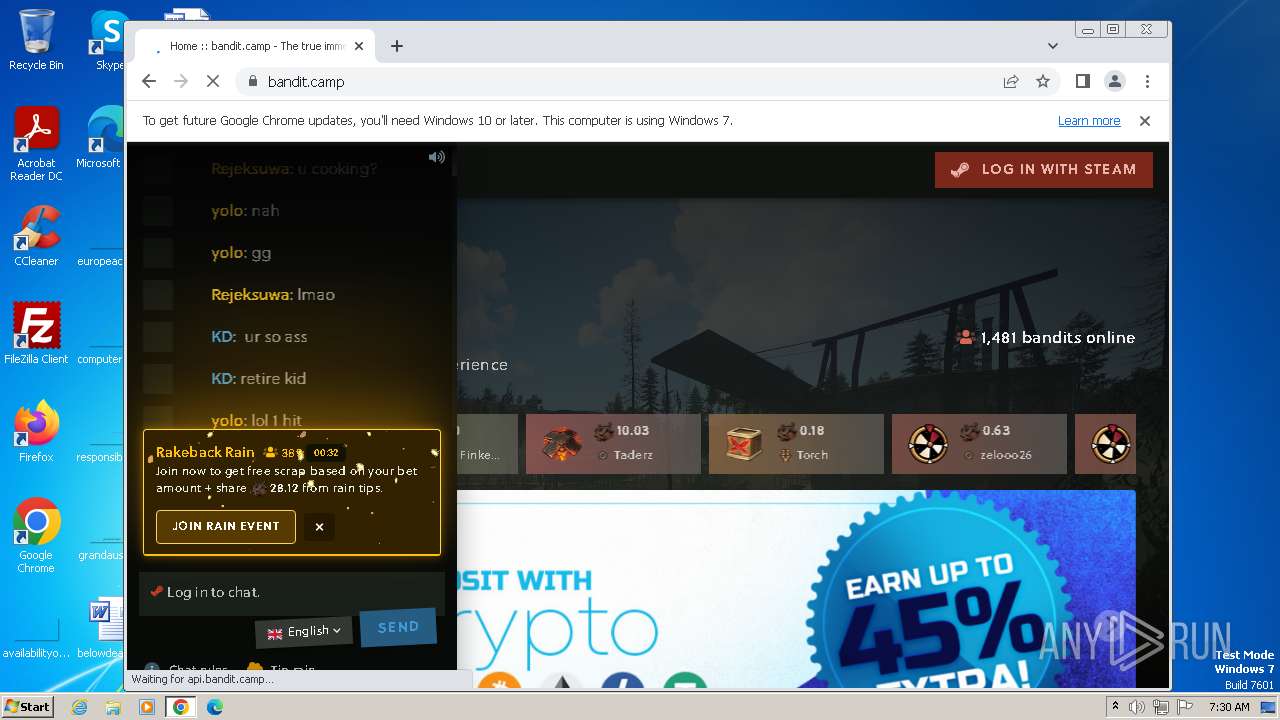Image resolution: width=1280 pixels, height=720 pixels.
Task: Close the bandit.camp tab
Action: click(x=359, y=46)
